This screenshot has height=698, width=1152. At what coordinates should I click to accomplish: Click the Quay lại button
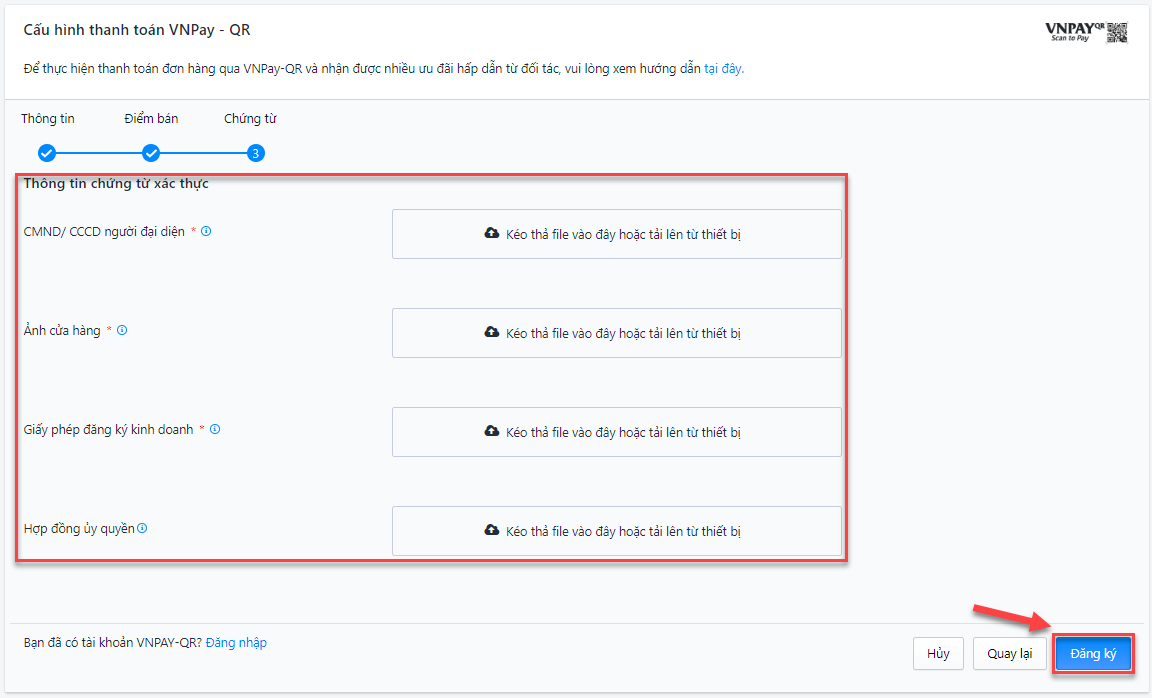[1009, 653]
